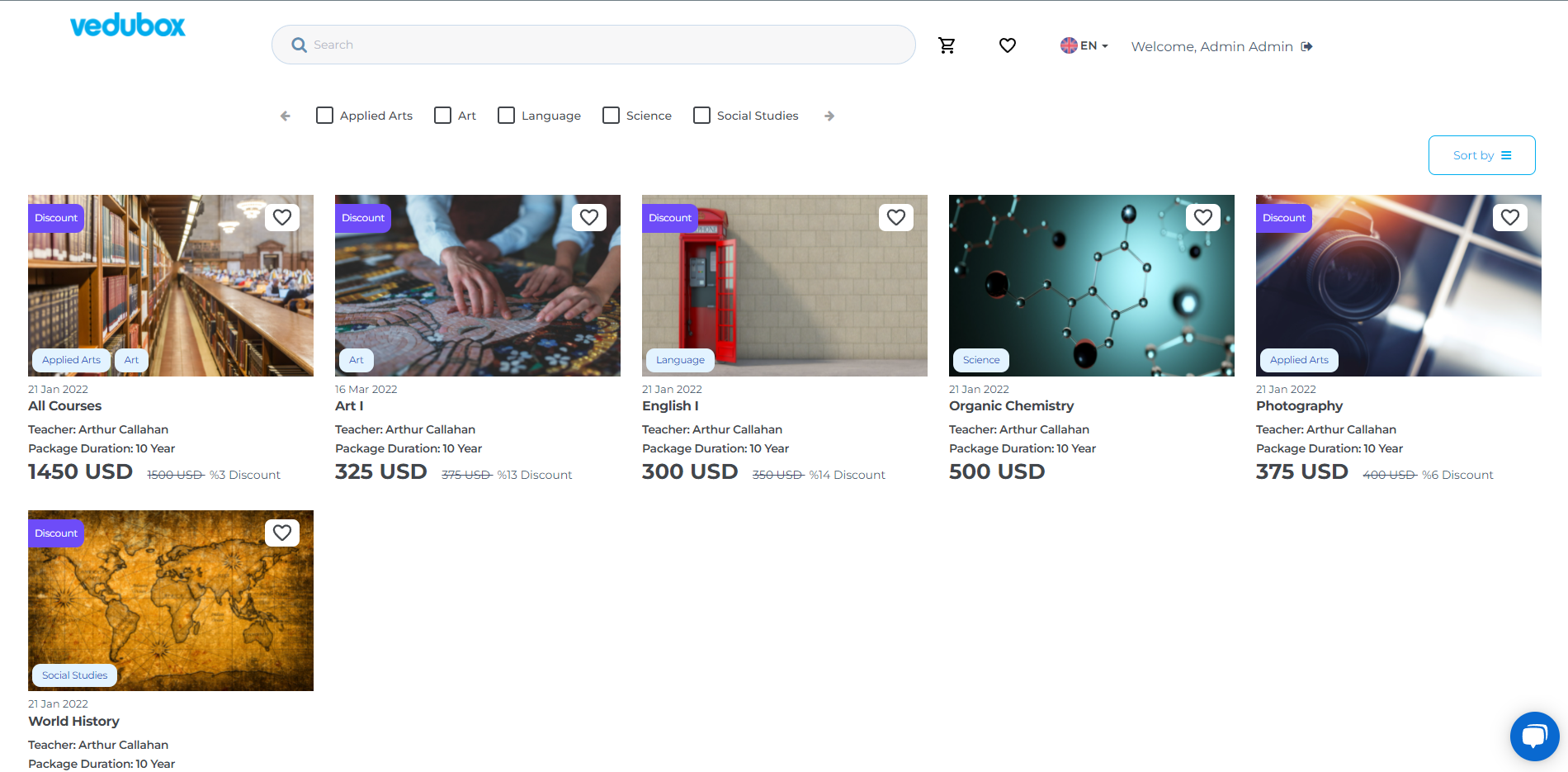Click the logout icon beside Admin Admin
This screenshot has width=1568, height=772.
tap(1306, 46)
